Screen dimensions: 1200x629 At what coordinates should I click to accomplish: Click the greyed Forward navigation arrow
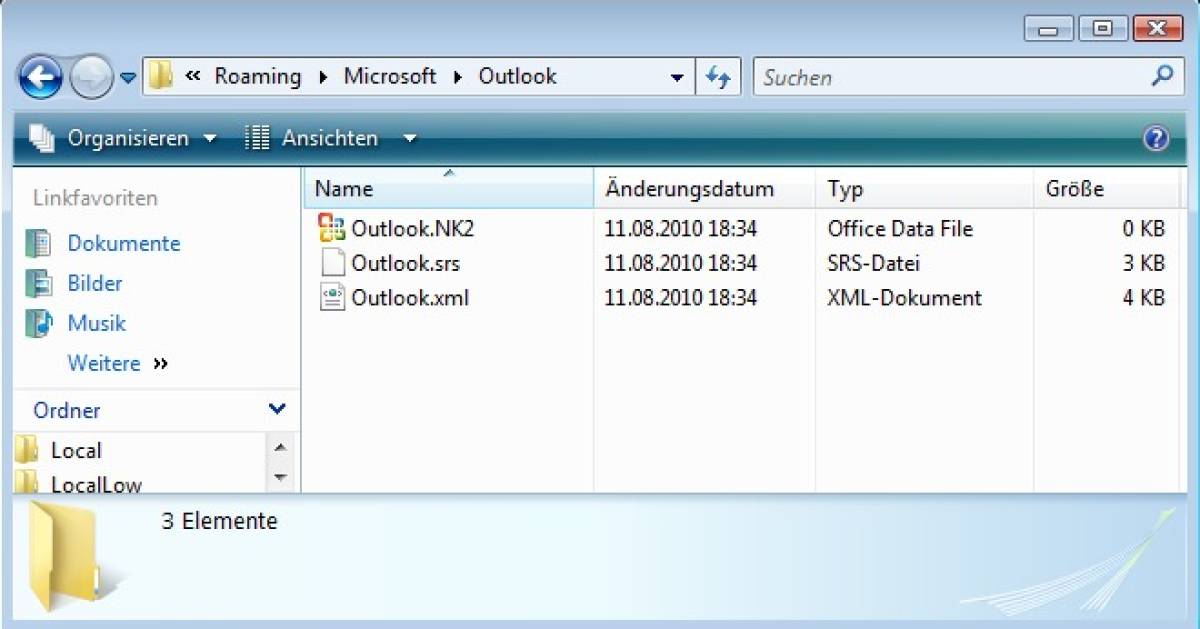[91, 76]
